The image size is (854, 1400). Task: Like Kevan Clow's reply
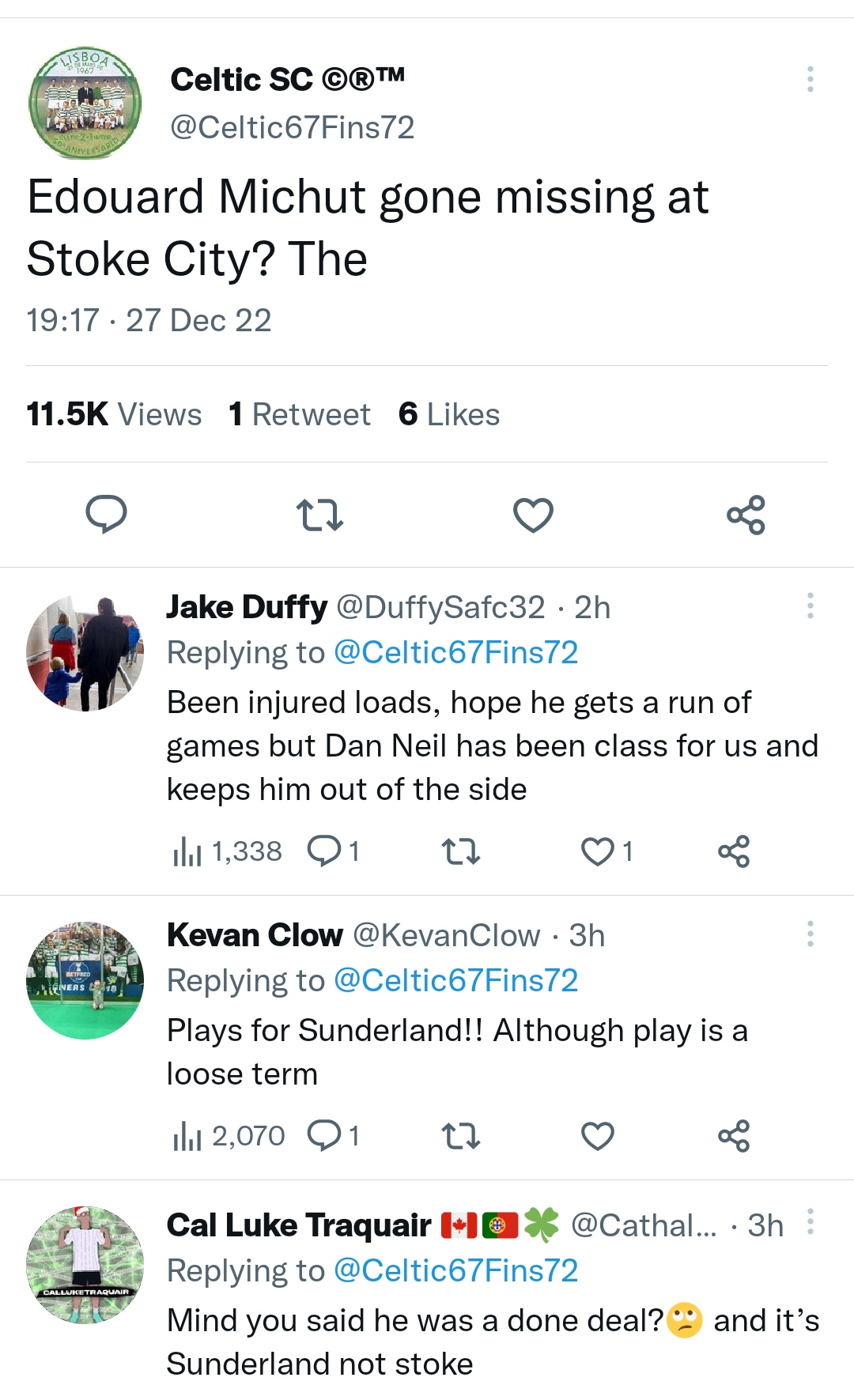pos(598,1136)
